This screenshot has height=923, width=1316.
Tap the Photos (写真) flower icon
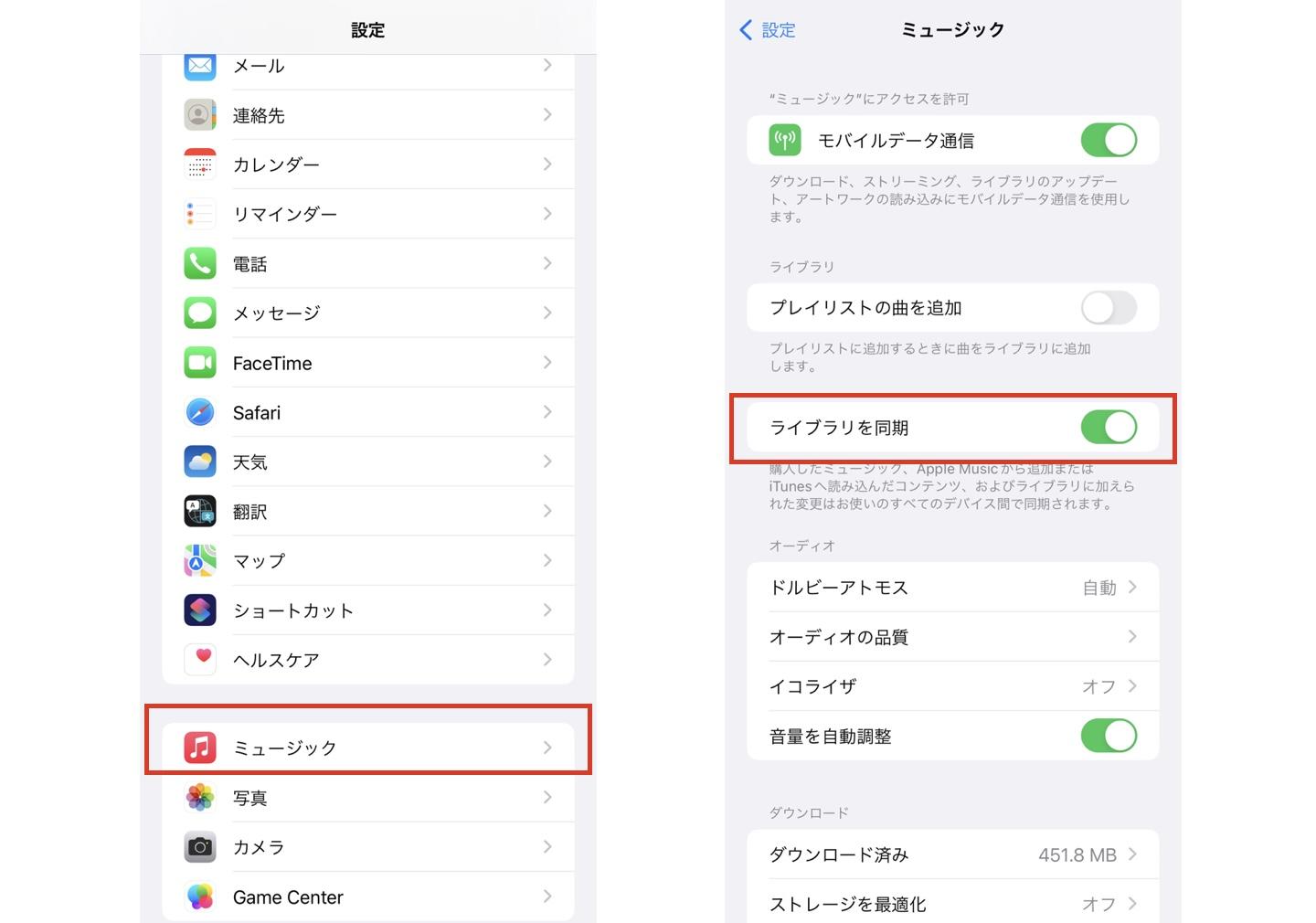[200, 797]
